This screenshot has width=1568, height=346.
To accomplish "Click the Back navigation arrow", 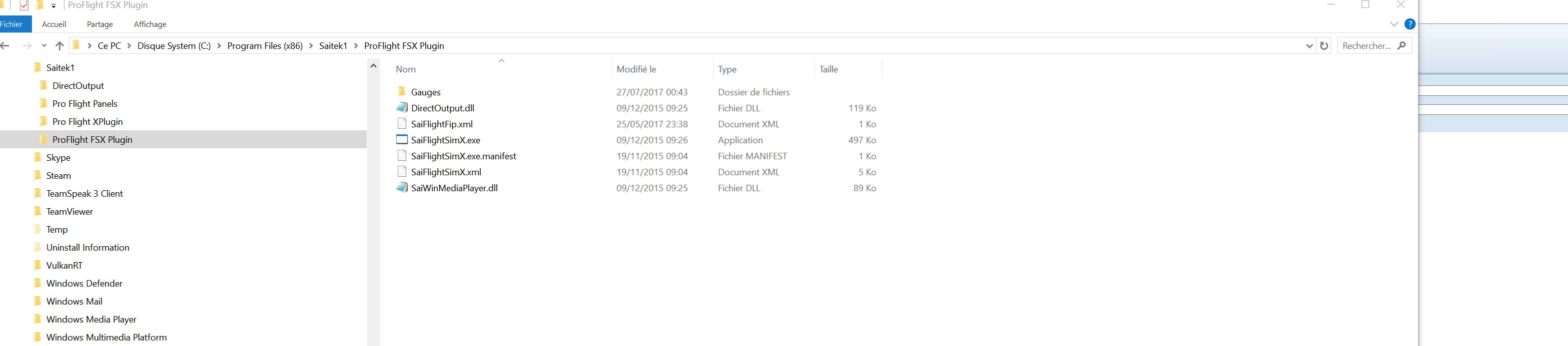I will coord(5,45).
